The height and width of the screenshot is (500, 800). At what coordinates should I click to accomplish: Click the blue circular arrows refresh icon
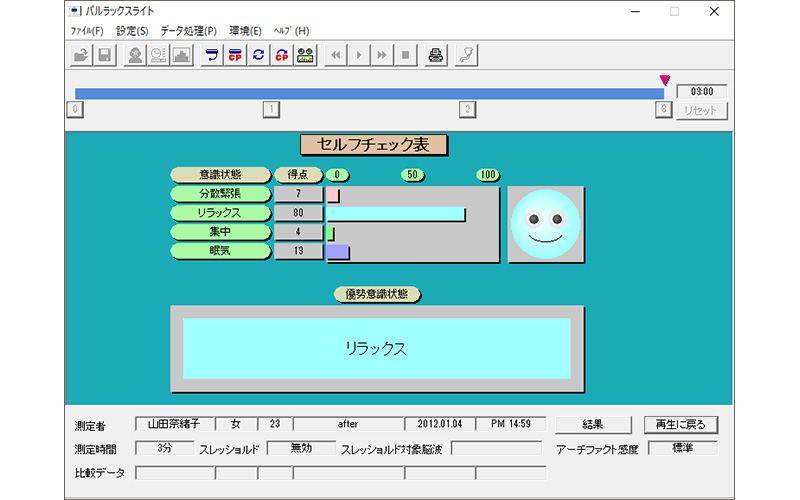pos(259,55)
